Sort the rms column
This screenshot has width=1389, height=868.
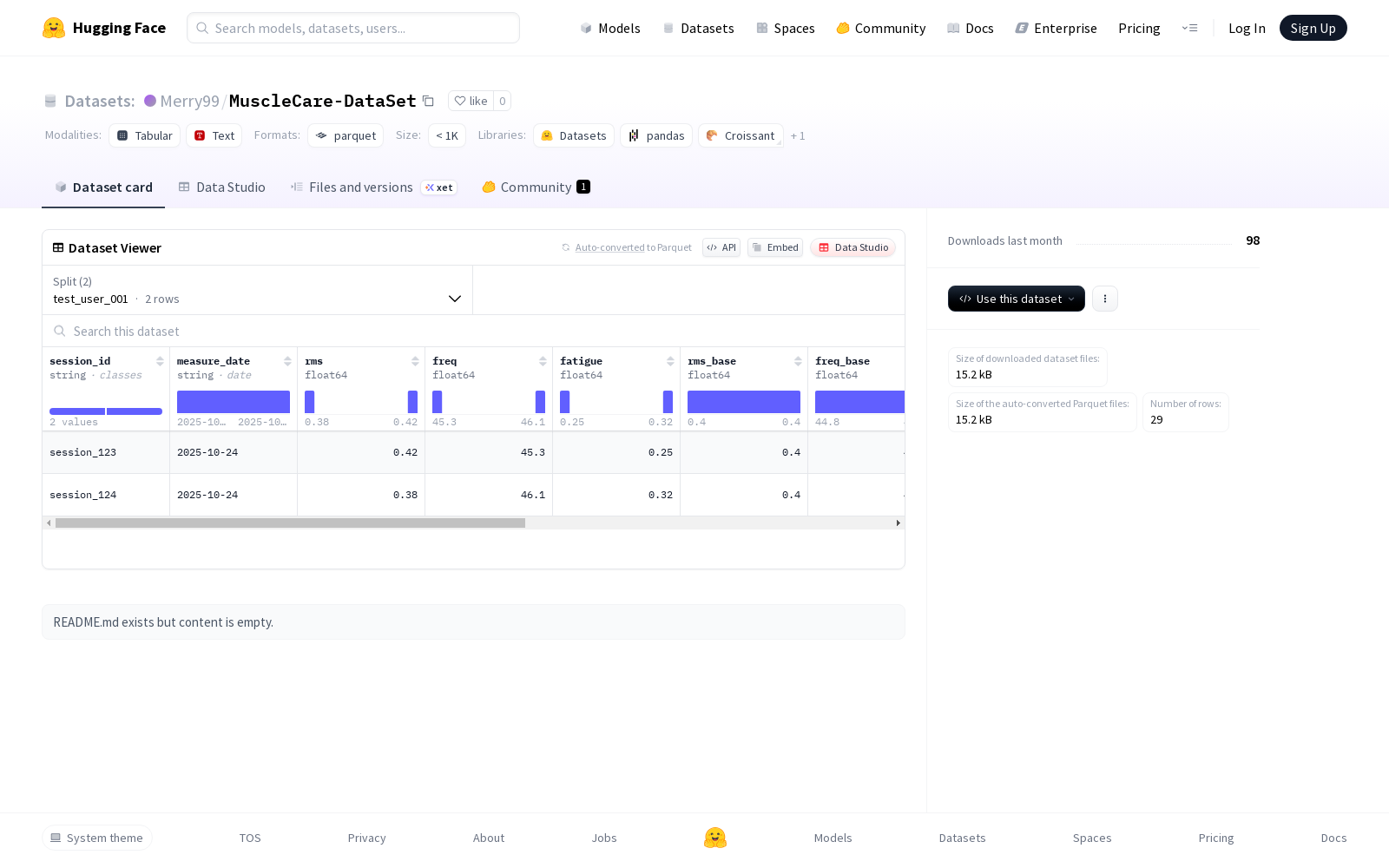415,361
